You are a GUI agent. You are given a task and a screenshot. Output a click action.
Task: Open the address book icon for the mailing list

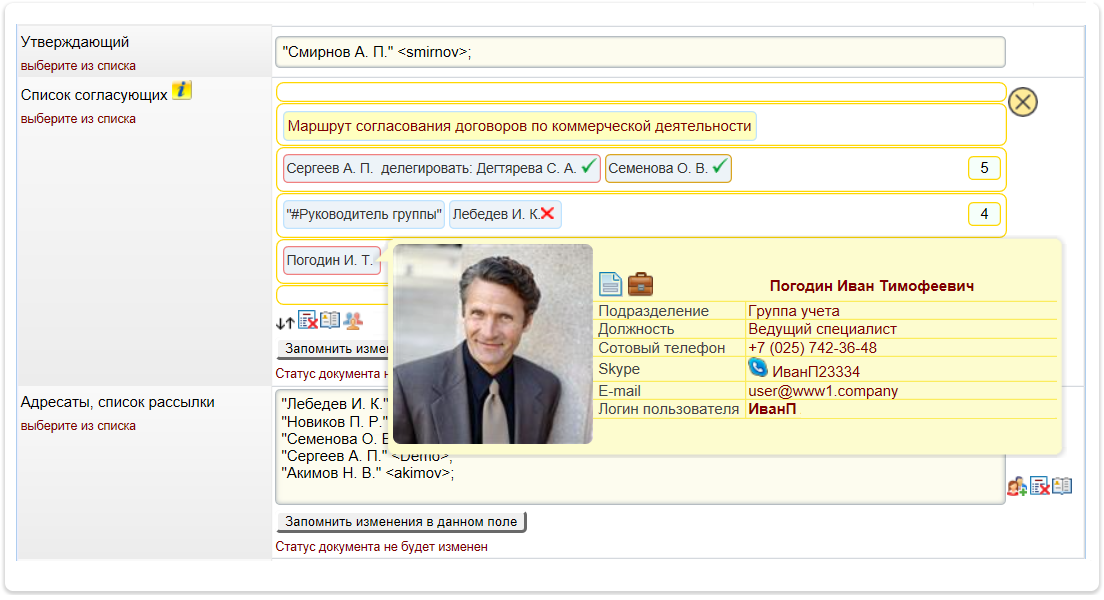point(1062,485)
